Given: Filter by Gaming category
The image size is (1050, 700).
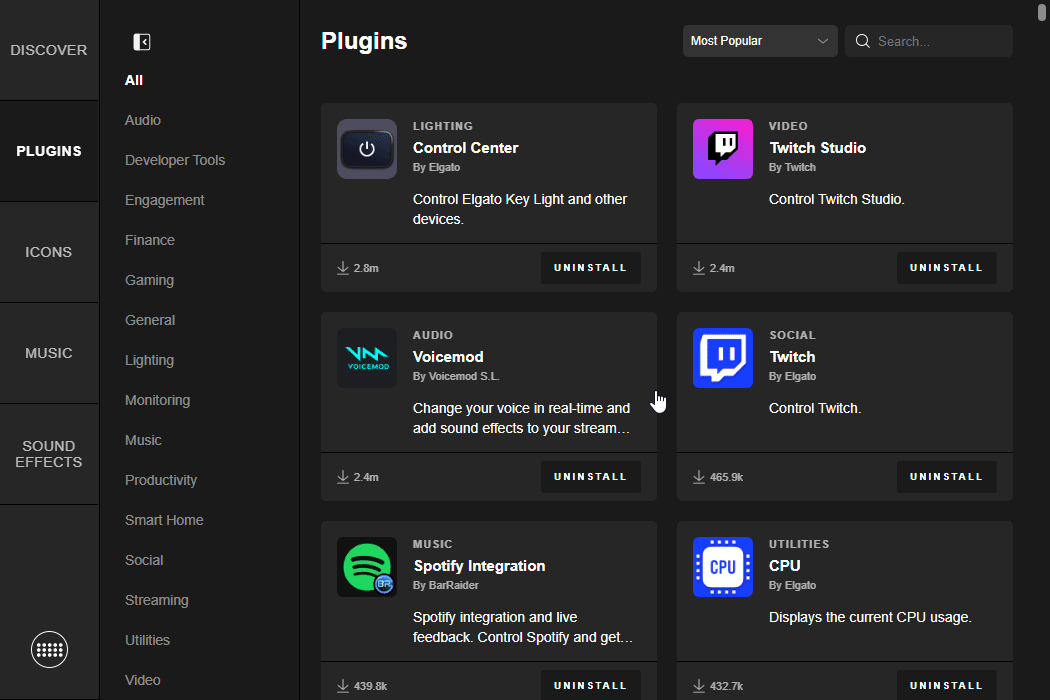Looking at the screenshot, I should [149, 281].
